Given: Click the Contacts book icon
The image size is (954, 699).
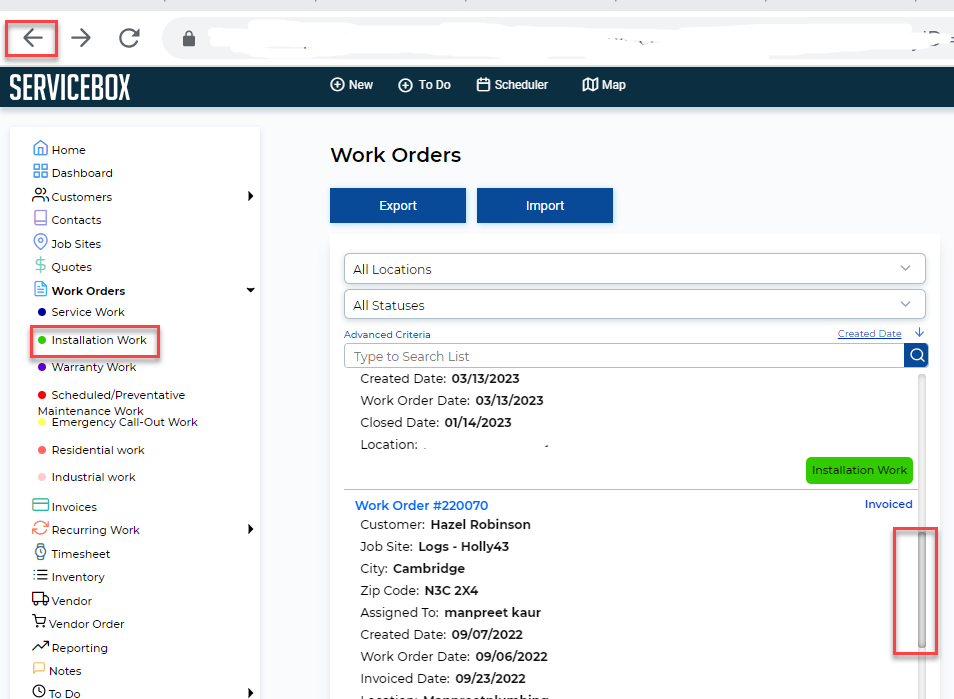Looking at the screenshot, I should tap(40, 218).
